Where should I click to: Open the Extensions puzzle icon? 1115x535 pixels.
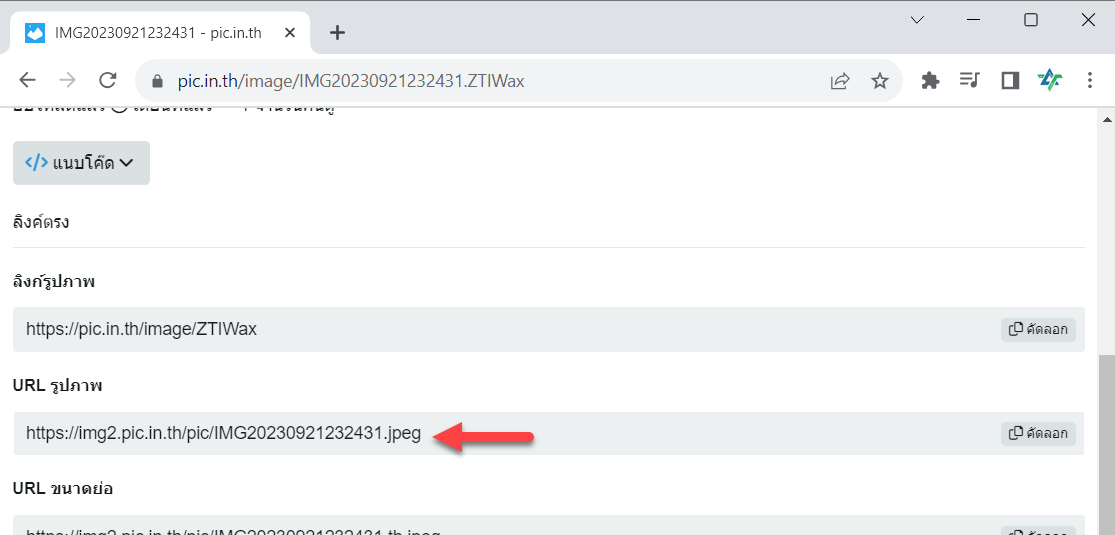tap(930, 80)
